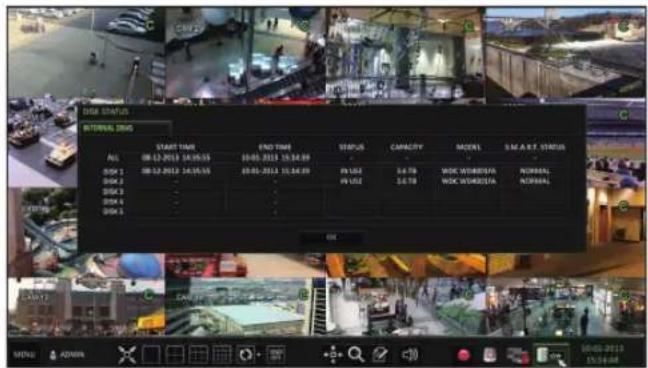Toggle audio with the speaker icon

pos(409,355)
